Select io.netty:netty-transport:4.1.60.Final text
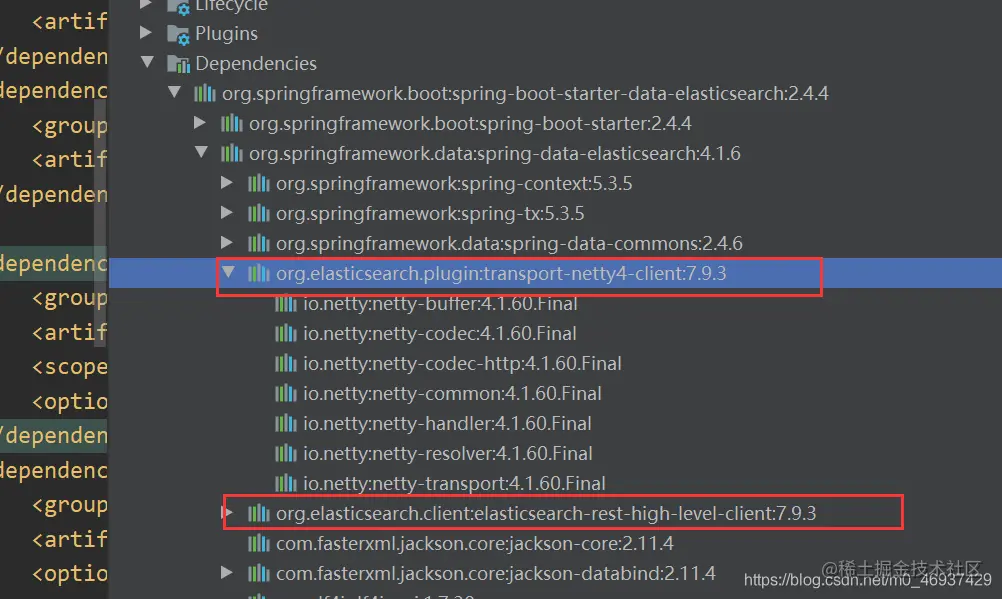Image resolution: width=1002 pixels, height=599 pixels. pyautogui.click(x=454, y=483)
